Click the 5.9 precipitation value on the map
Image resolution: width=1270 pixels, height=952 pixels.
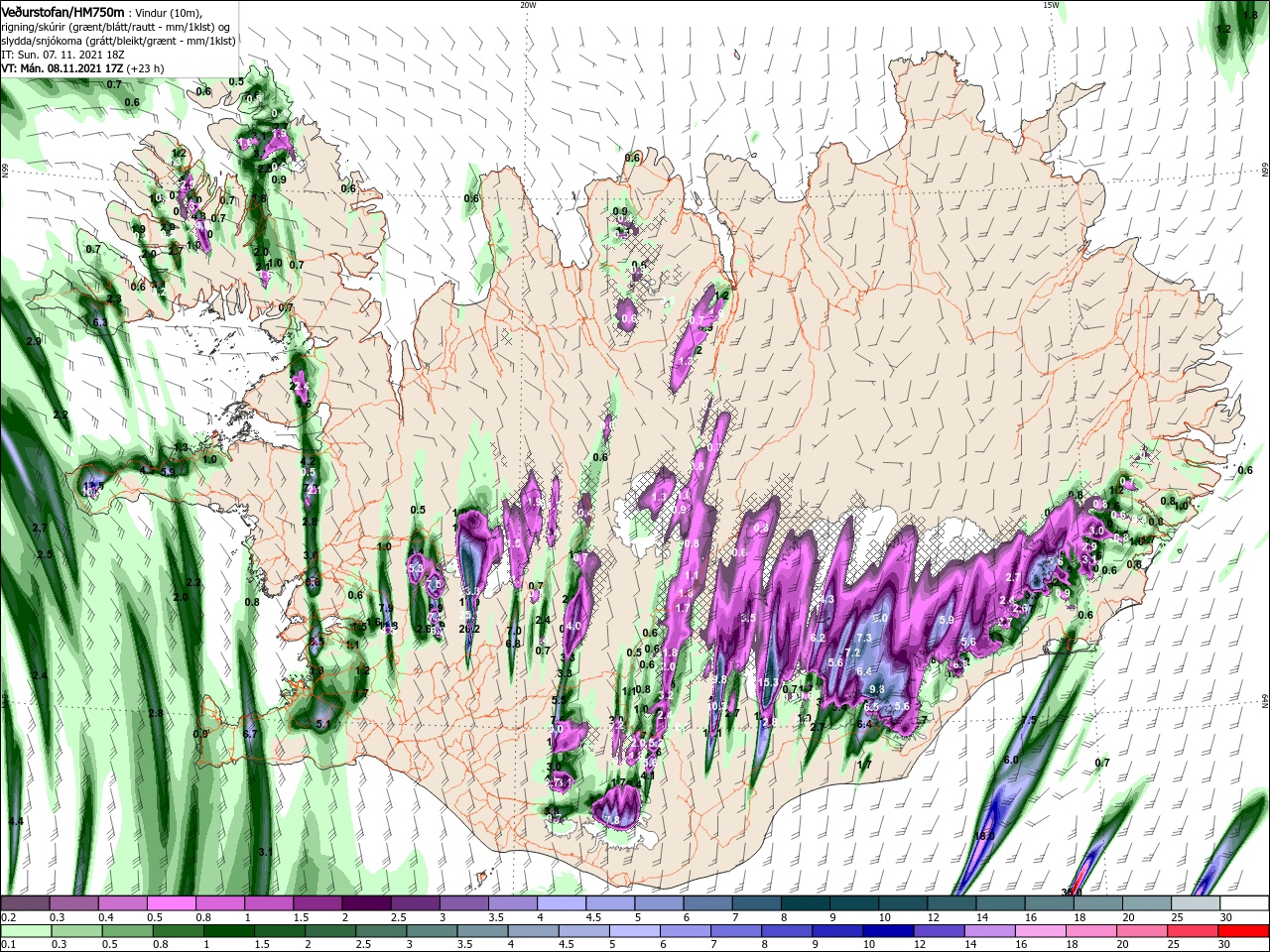coord(946,620)
